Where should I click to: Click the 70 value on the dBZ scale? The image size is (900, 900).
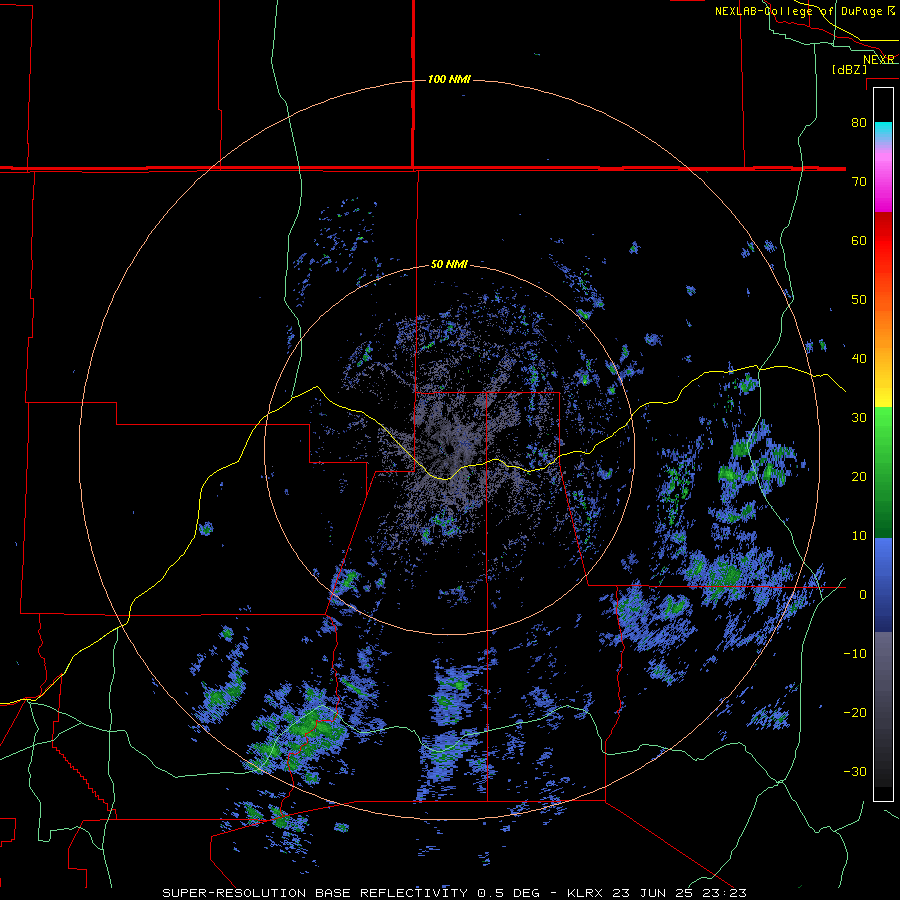coord(859,182)
